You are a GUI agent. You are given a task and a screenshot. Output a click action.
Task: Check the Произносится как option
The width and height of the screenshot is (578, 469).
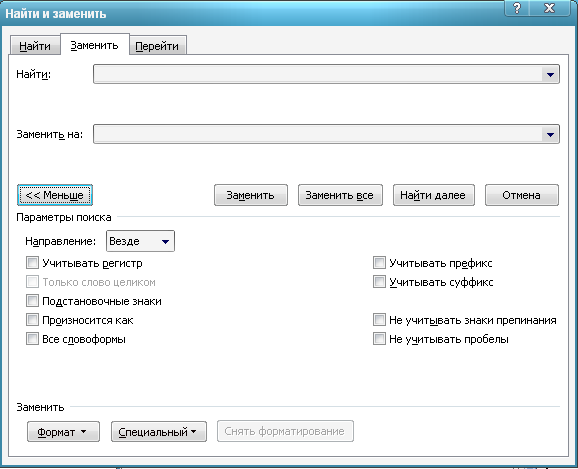pos(32,320)
